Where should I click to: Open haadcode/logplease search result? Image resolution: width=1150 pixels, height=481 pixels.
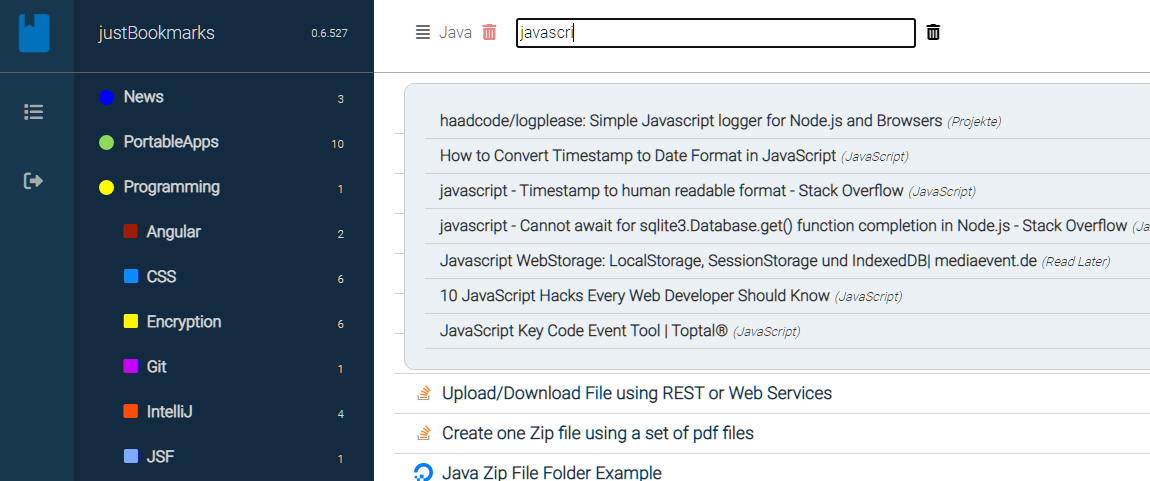click(690, 121)
